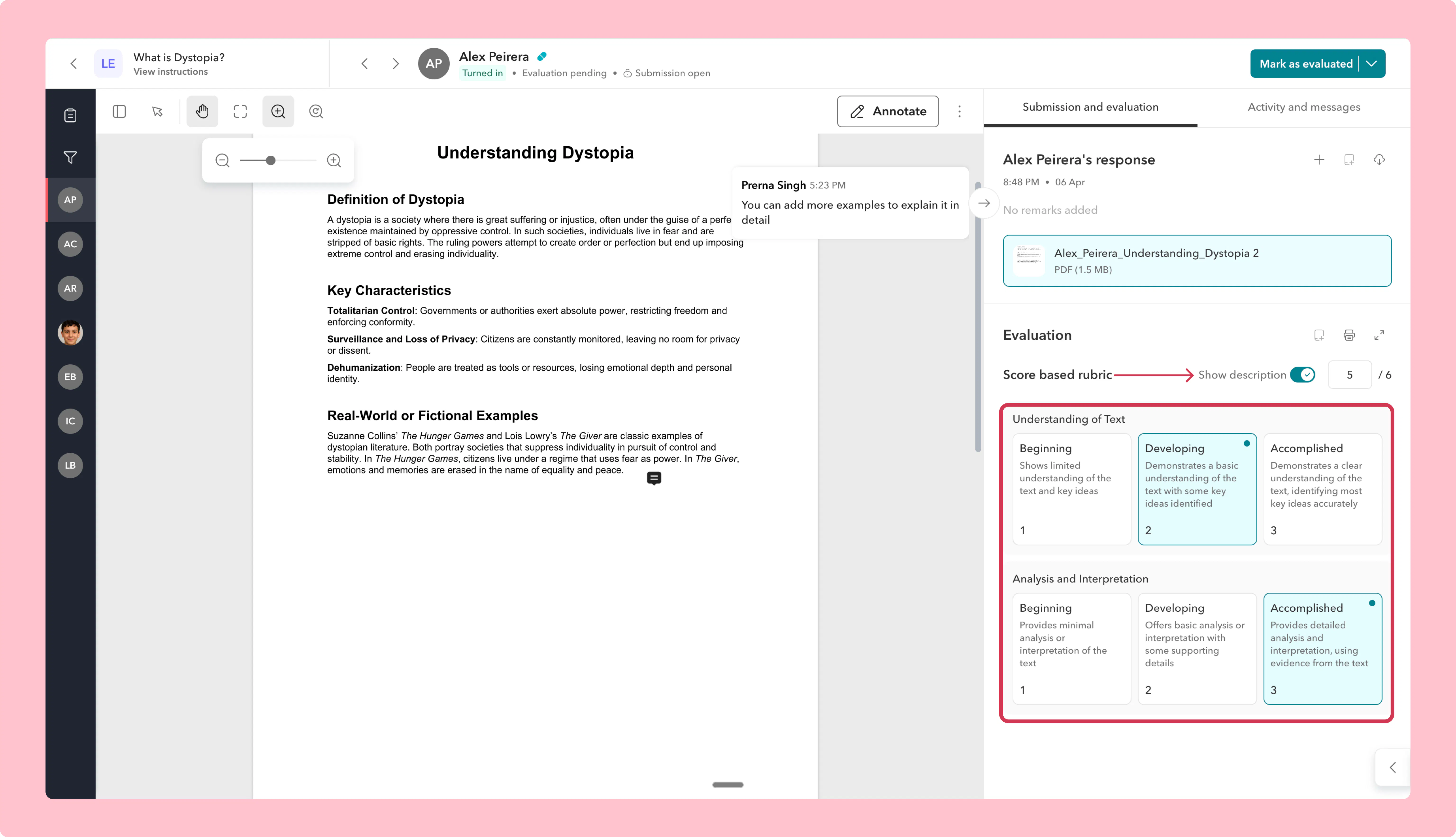Click the comment marker in document
This screenshot has width=1456, height=837.
(654, 478)
